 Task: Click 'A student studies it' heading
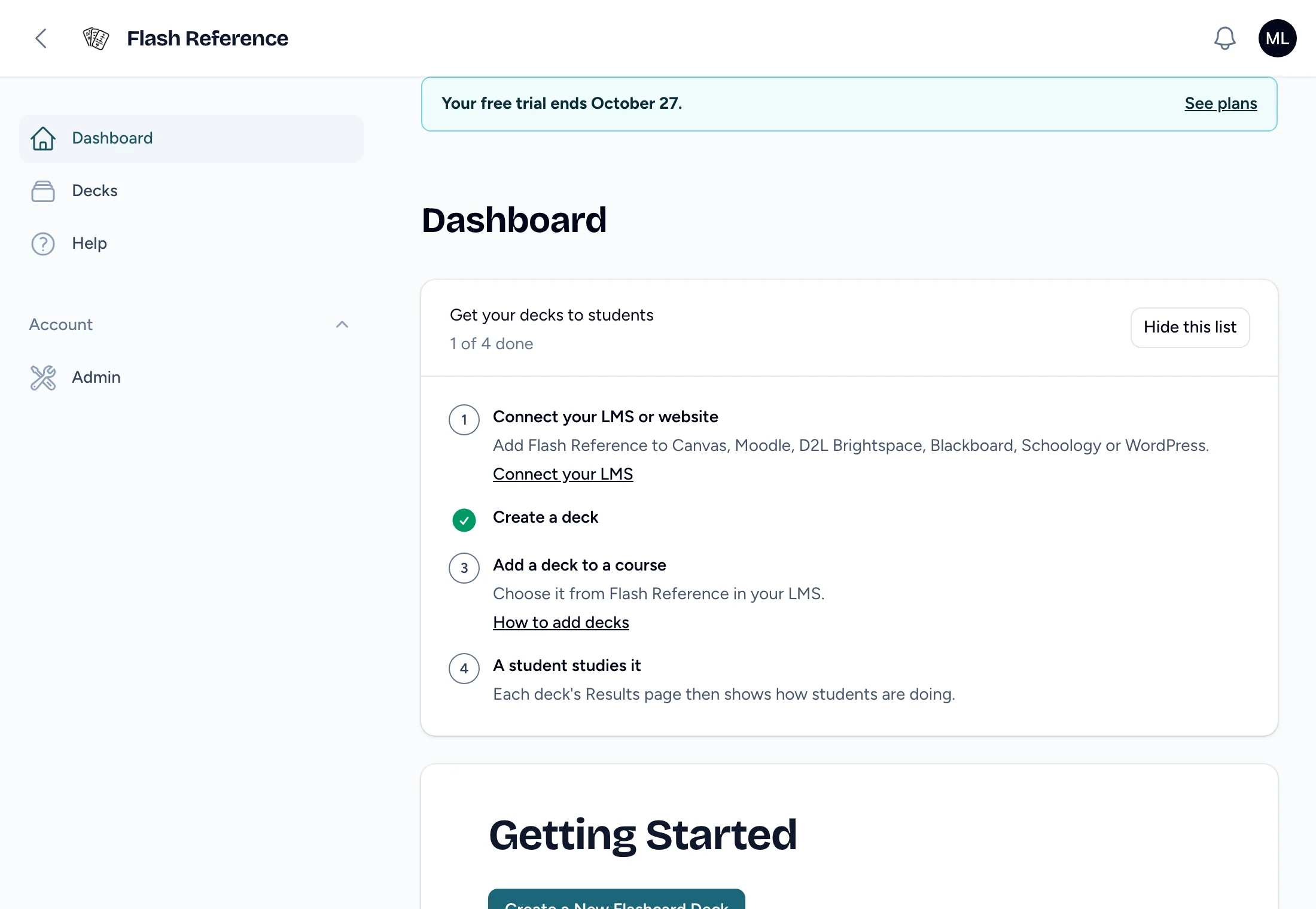tap(567, 665)
